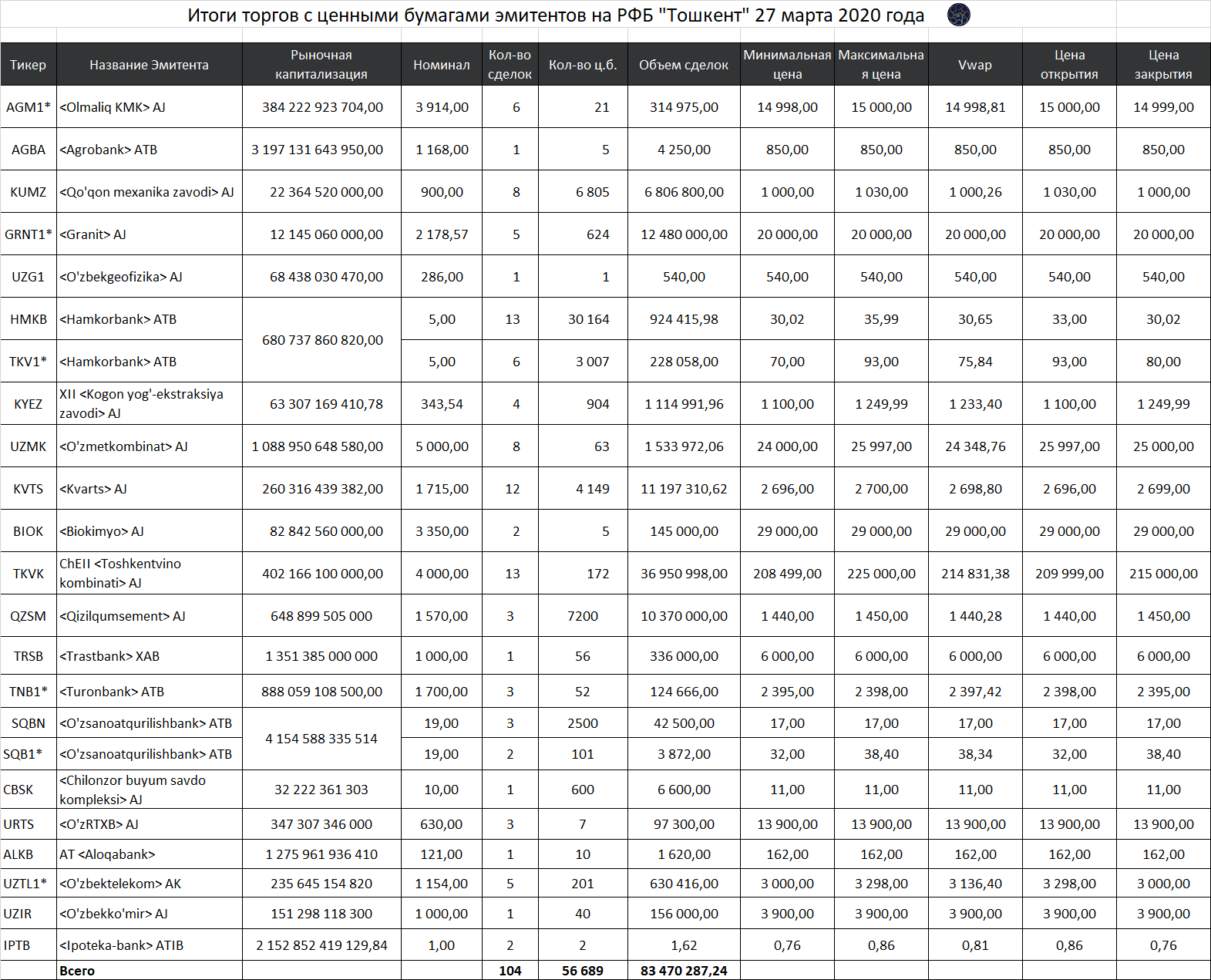Select the 'TNB1*' ticker cell

pos(29,692)
